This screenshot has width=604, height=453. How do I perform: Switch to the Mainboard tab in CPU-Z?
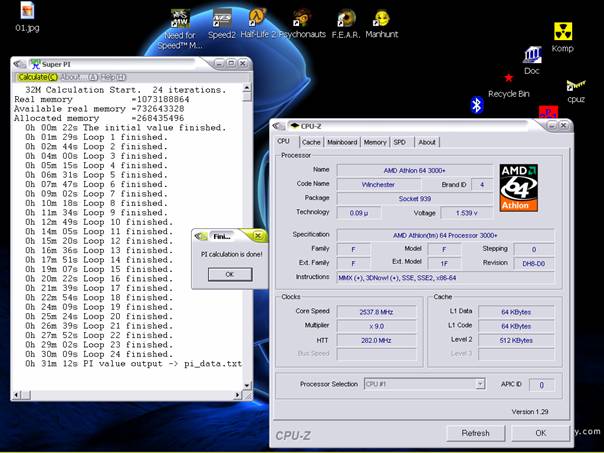(x=342, y=142)
